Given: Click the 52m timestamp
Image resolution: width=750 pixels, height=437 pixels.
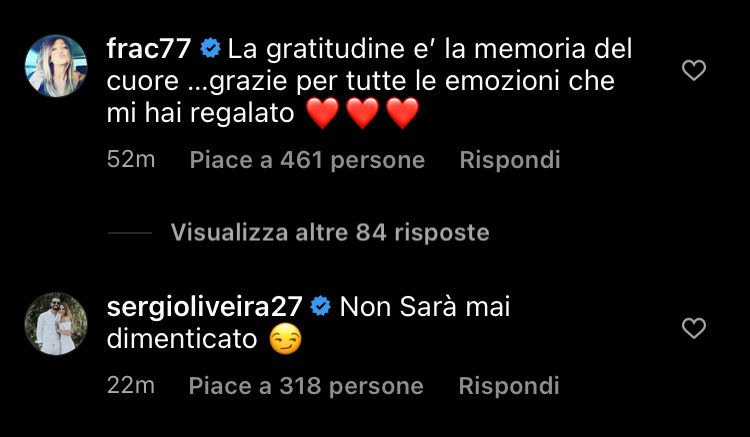Looking at the screenshot, I should [131, 159].
